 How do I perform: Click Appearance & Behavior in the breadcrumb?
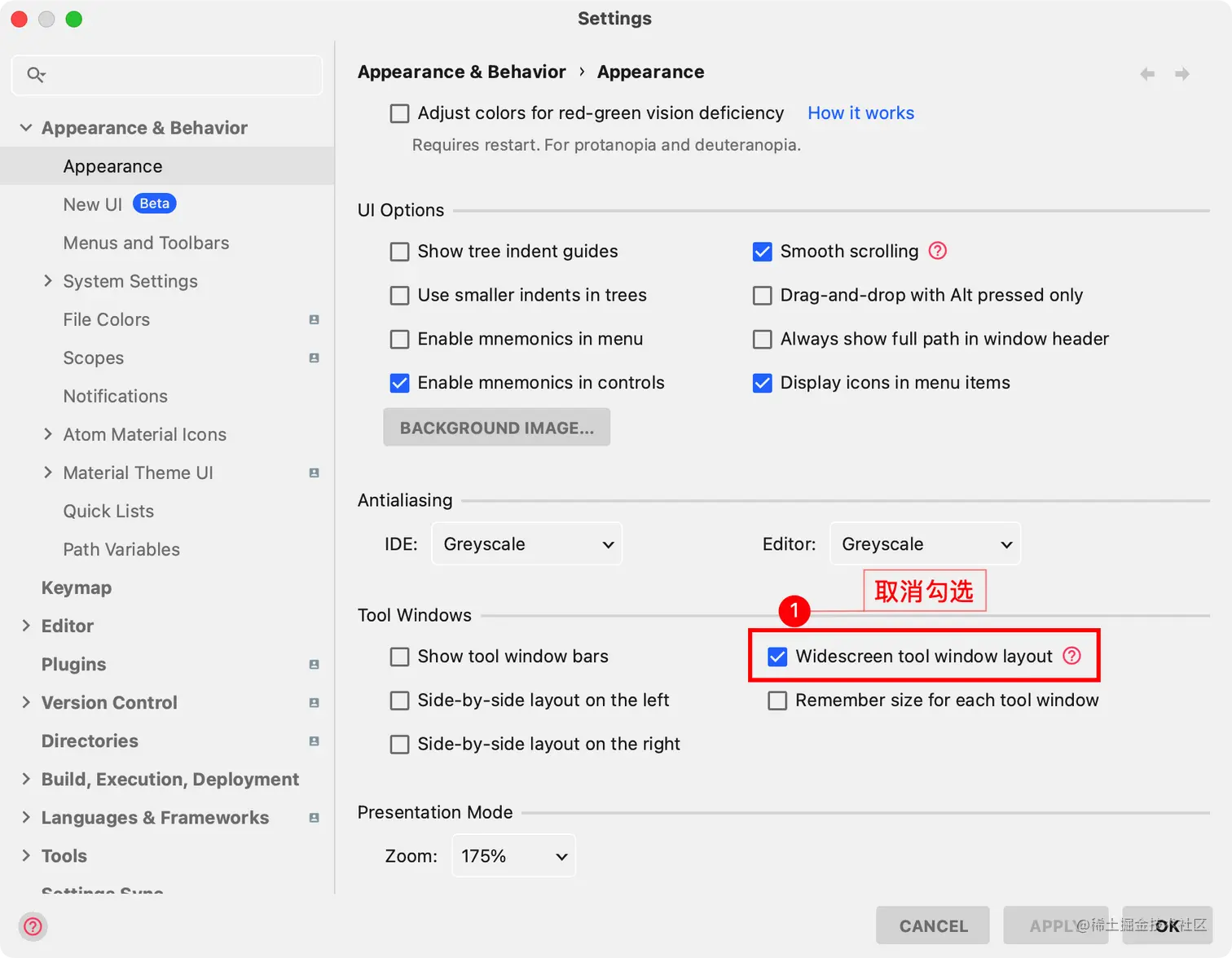point(462,72)
